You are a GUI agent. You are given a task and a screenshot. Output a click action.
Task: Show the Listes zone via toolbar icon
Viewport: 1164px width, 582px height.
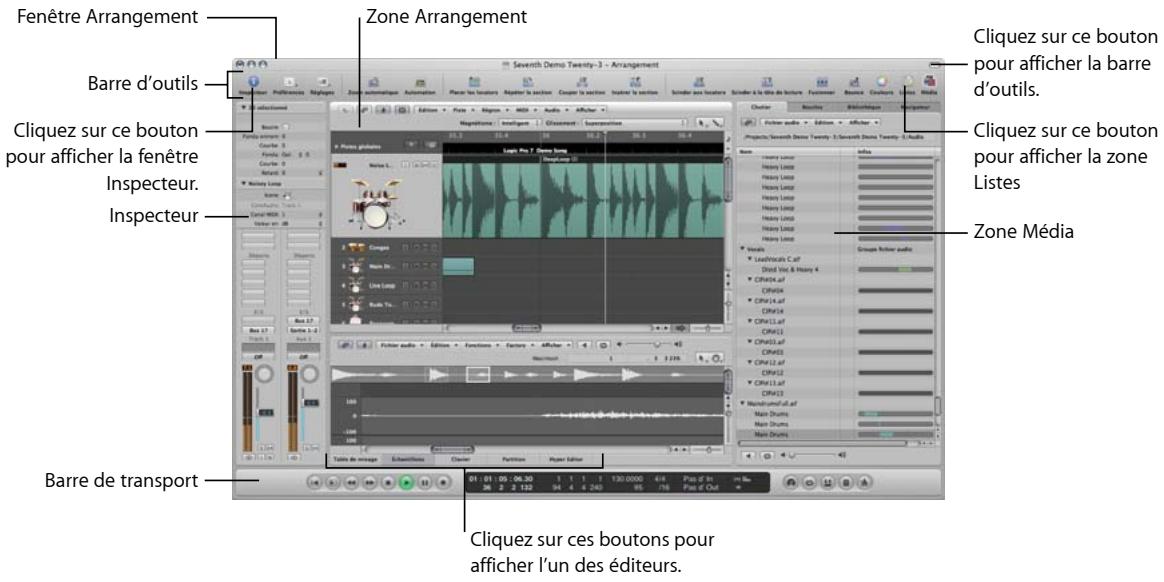coord(907,82)
